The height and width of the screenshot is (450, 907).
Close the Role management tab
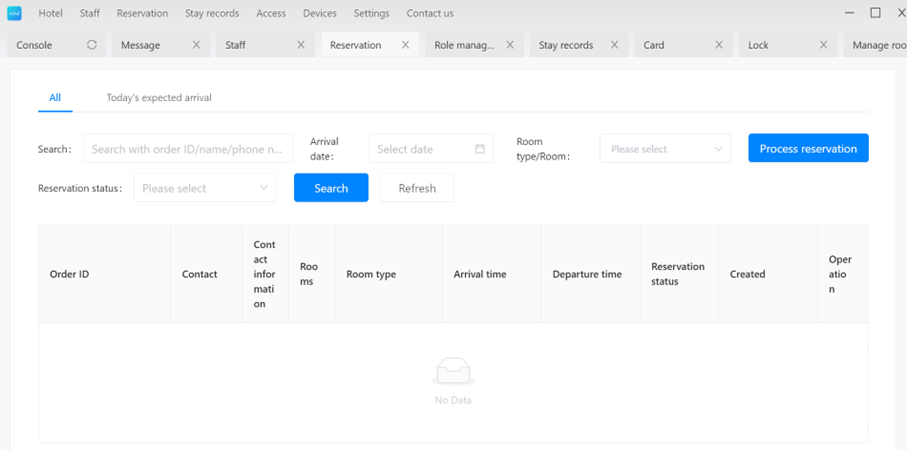(x=510, y=45)
